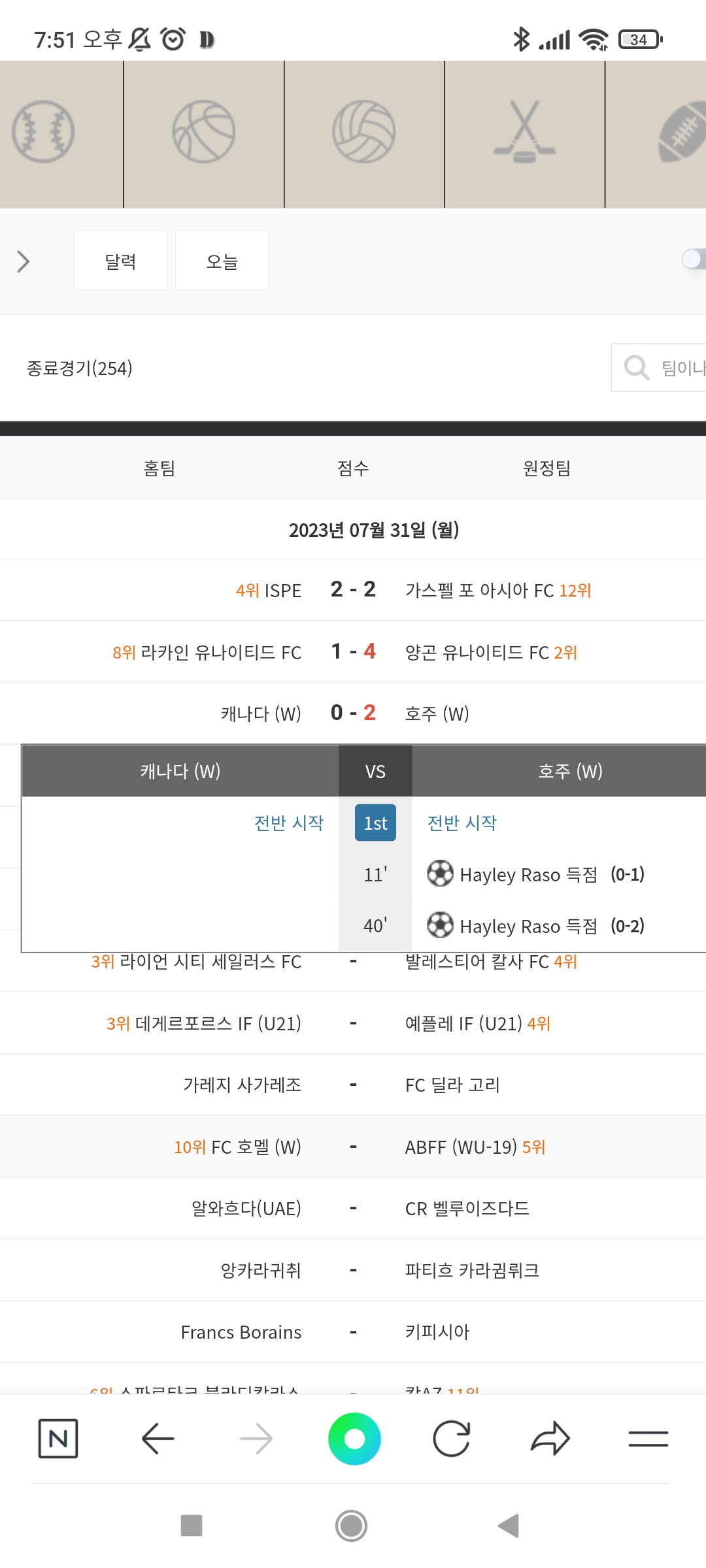The height and width of the screenshot is (1568, 706).
Task: Open the browser hamburger menu
Action: (x=648, y=1438)
